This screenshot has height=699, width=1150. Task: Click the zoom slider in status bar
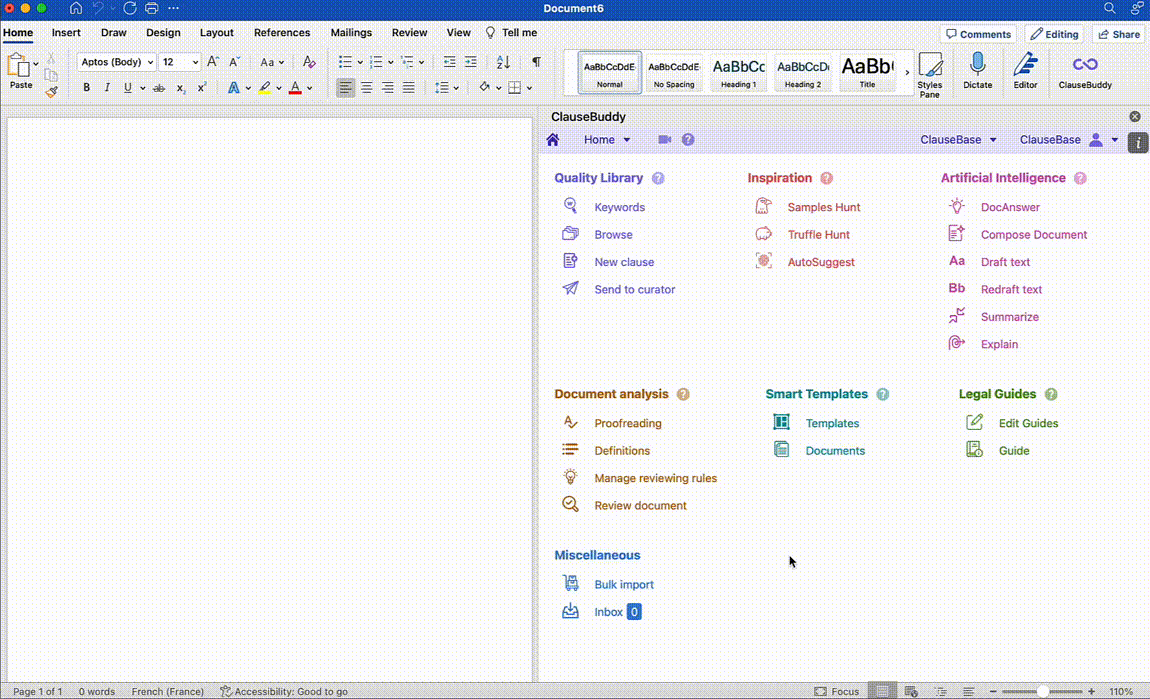click(1041, 691)
